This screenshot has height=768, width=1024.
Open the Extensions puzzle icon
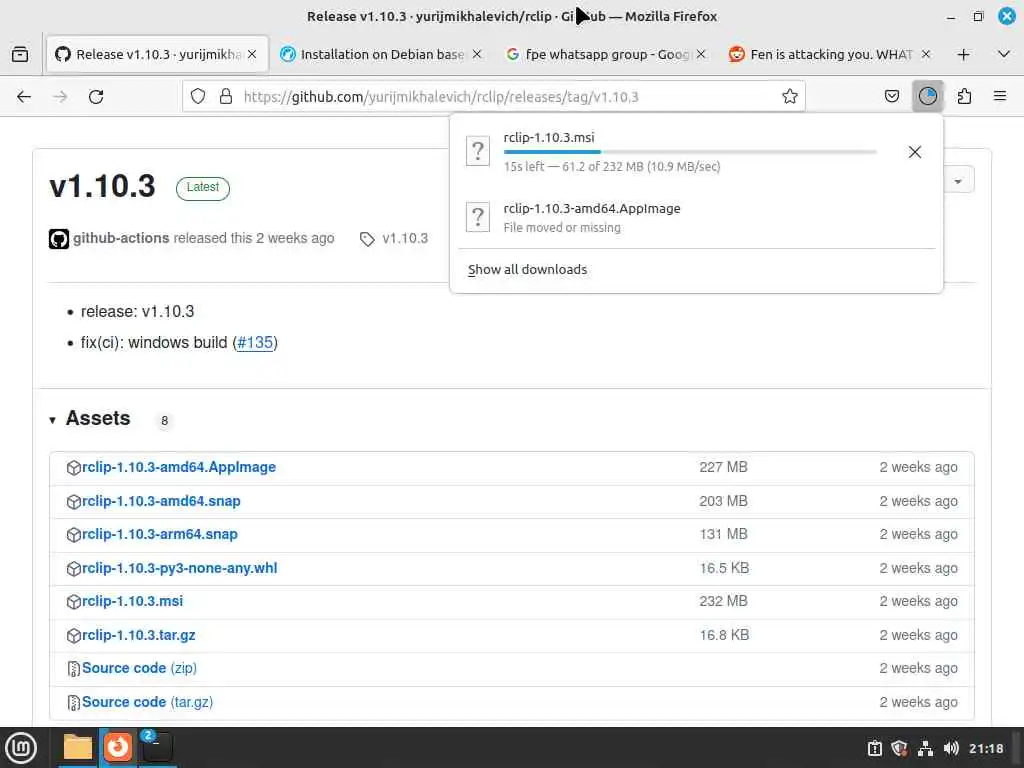click(964, 97)
